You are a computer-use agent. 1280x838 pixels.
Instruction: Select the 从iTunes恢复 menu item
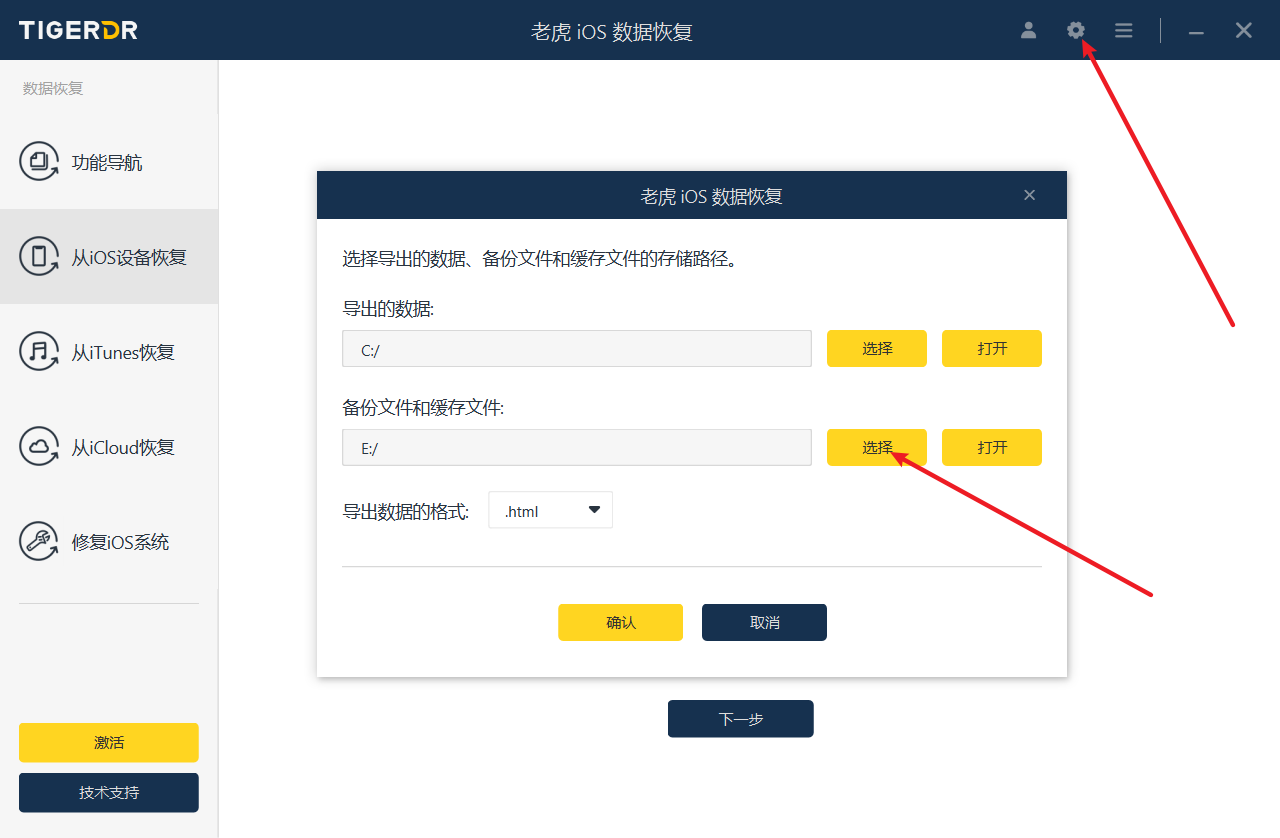(123, 352)
